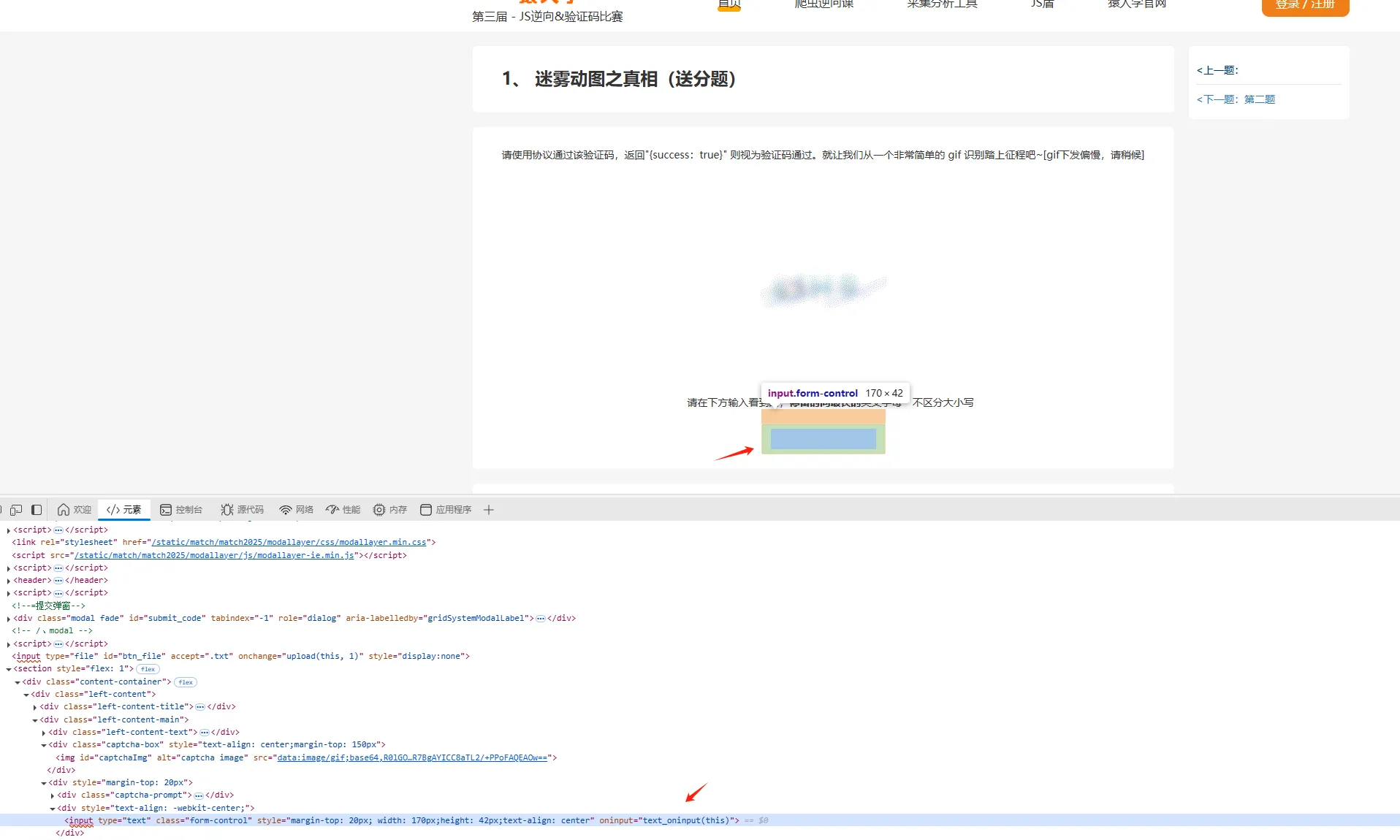The width and height of the screenshot is (1400, 840).
Task: Click the 第三届 - JS逆向&验证码比赛 subtitle
Action: tap(547, 17)
